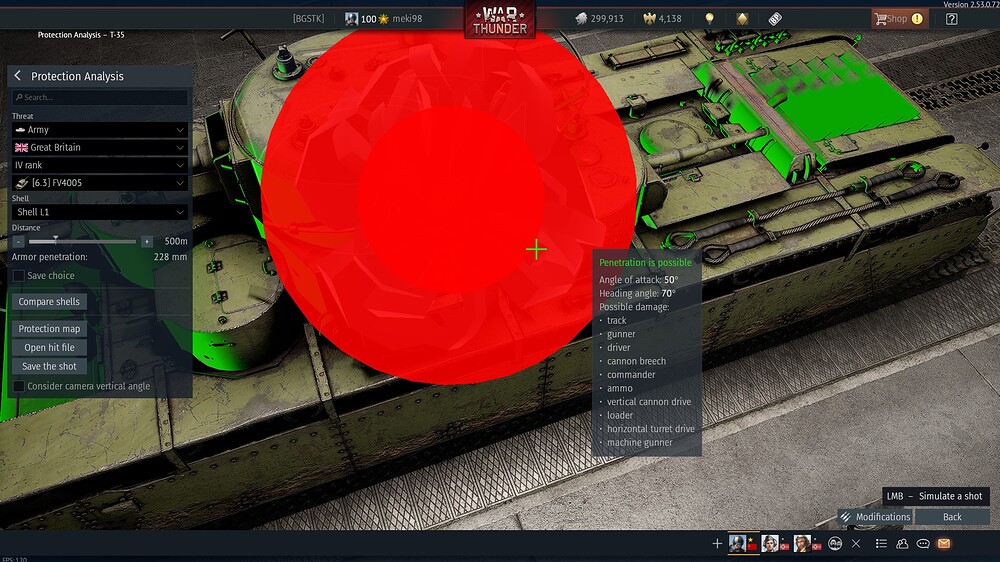
Task: Expand the Shell L1 dropdown
Action: coord(99,212)
